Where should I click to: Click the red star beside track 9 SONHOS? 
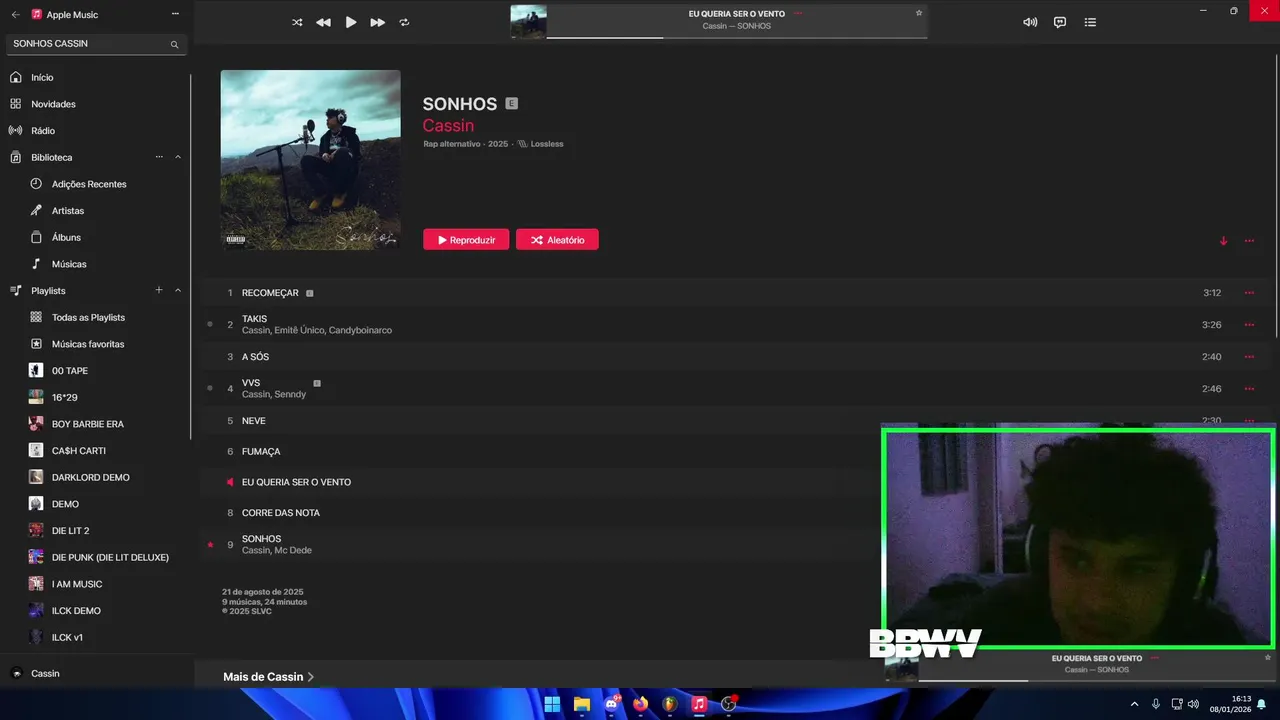210,545
